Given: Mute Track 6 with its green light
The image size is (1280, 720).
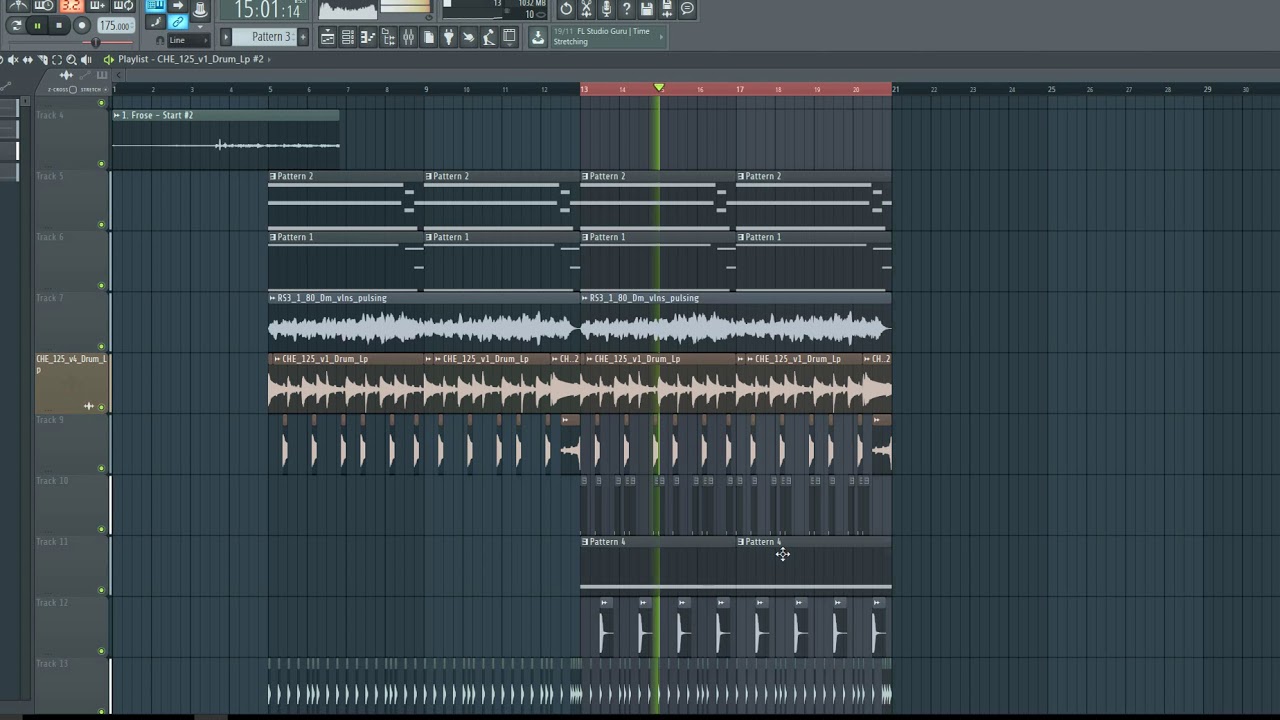Looking at the screenshot, I should (x=101, y=285).
